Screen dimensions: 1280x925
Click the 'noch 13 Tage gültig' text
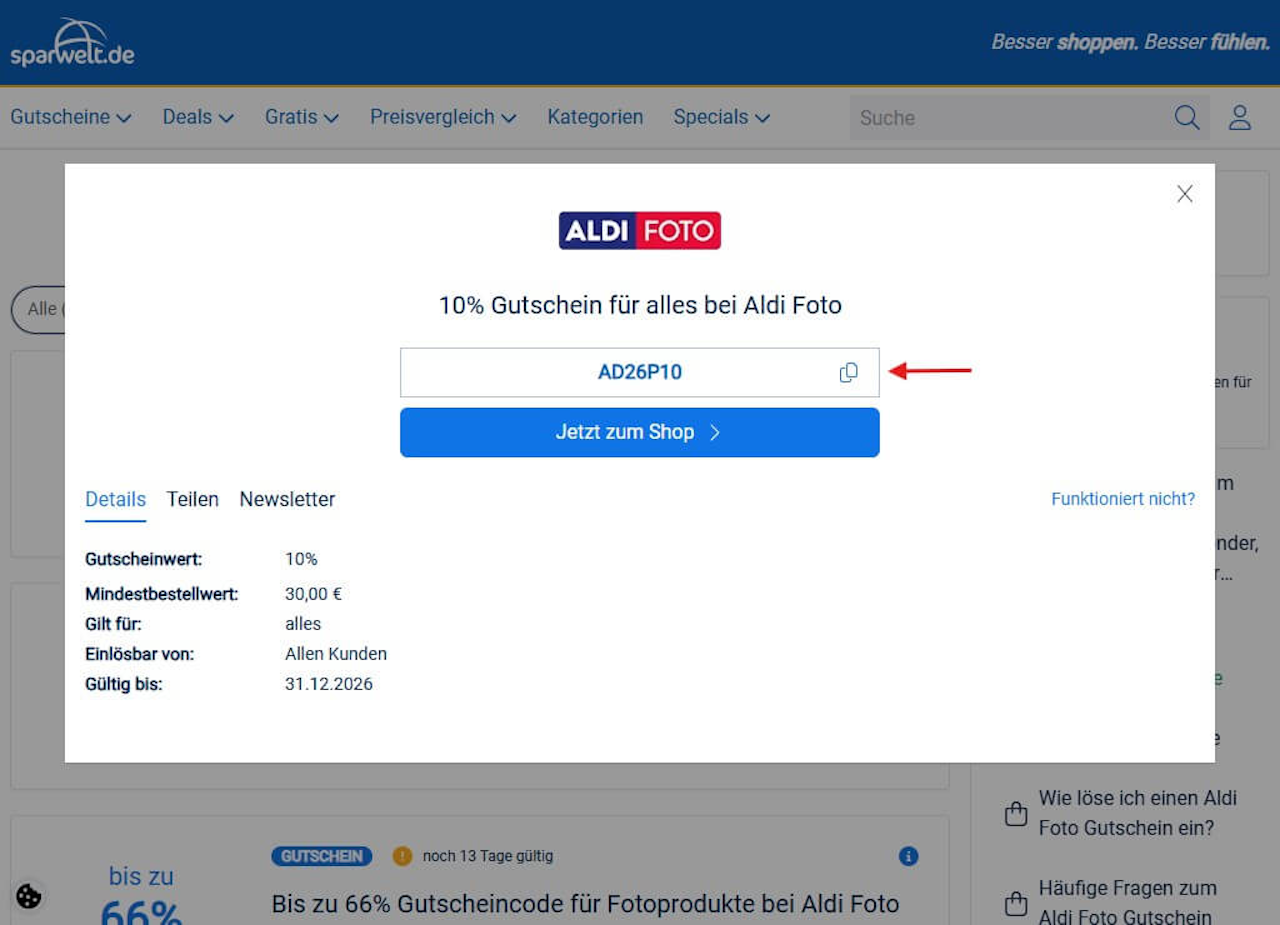click(488, 856)
